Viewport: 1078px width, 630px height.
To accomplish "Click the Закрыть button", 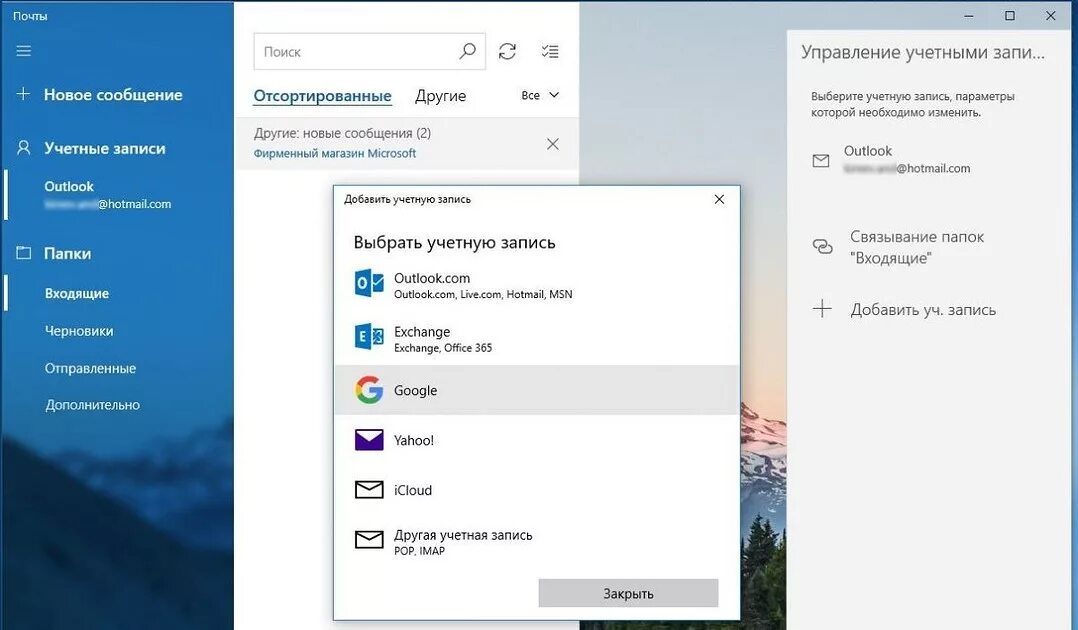I will pyautogui.click(x=628, y=593).
